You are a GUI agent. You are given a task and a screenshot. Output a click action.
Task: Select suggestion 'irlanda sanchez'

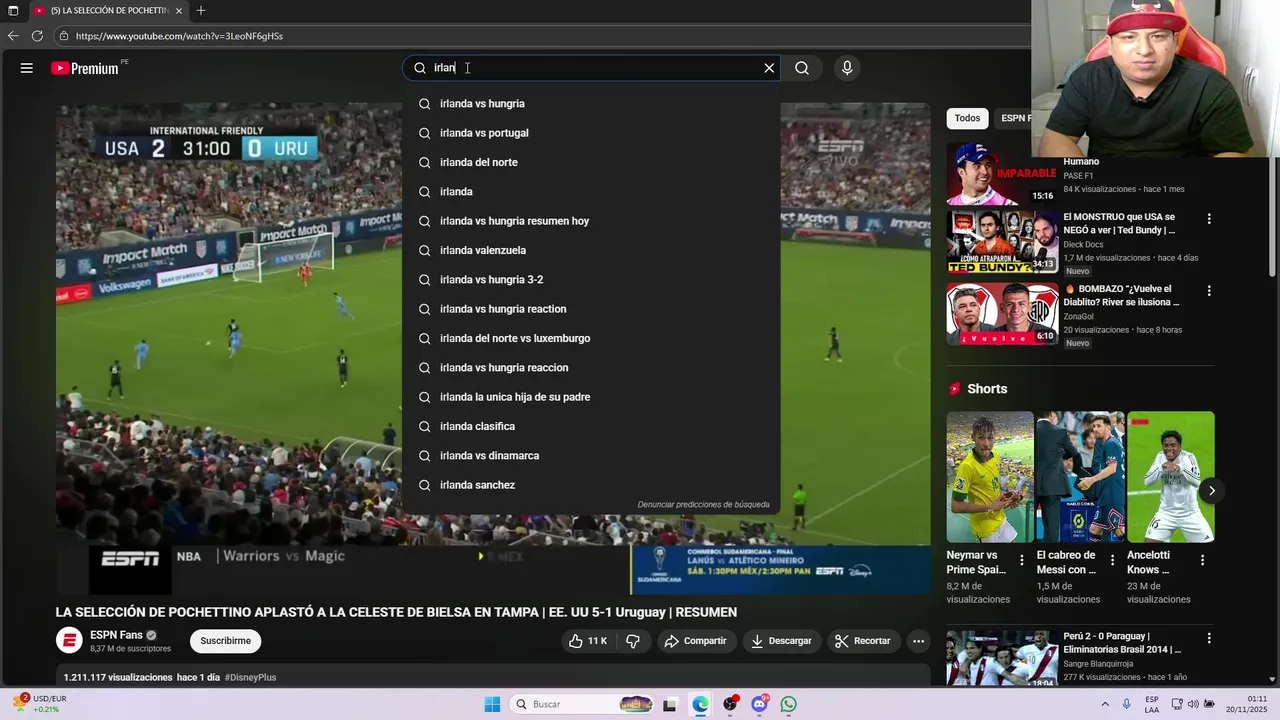[591, 485]
